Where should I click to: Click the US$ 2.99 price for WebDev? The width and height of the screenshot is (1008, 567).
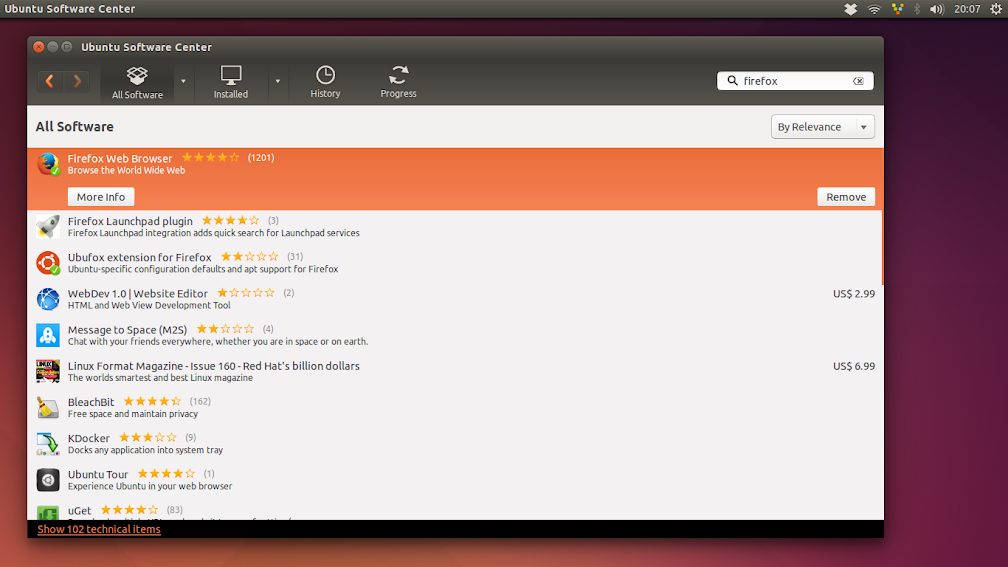[x=854, y=294]
